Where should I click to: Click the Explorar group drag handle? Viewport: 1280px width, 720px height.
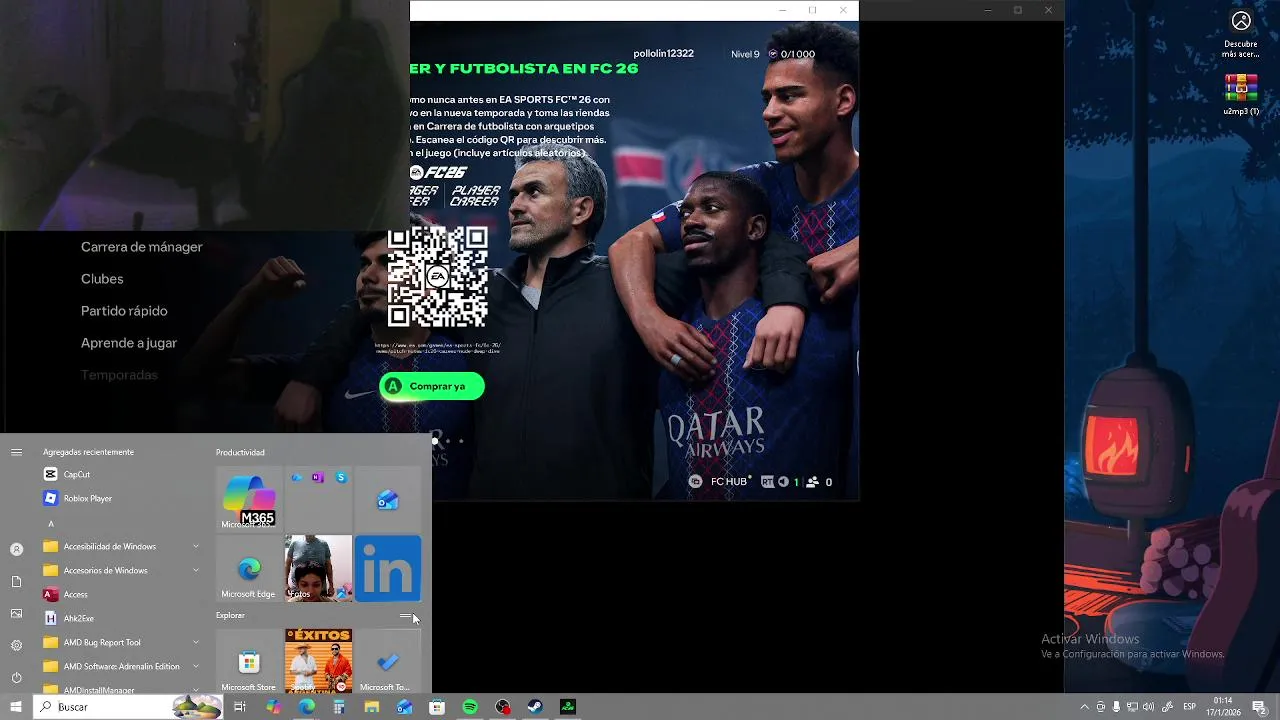406,616
